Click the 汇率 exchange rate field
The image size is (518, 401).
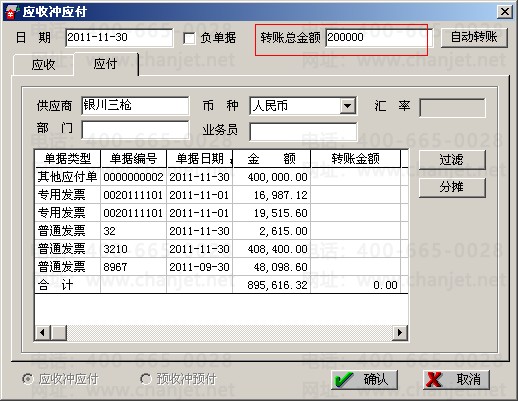coord(452,108)
